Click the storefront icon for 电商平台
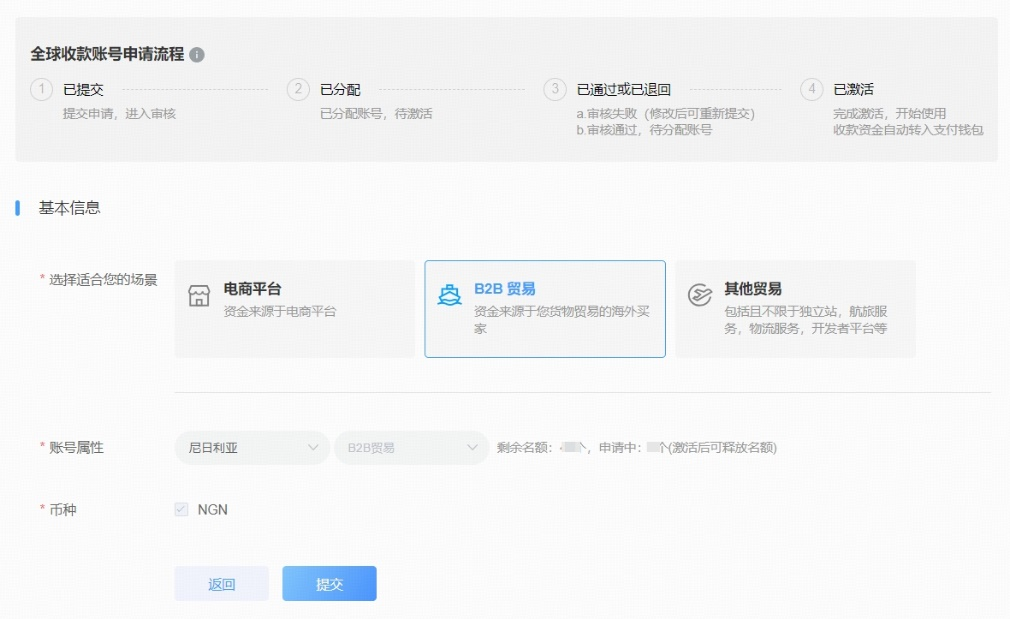1010x619 pixels. tap(199, 297)
